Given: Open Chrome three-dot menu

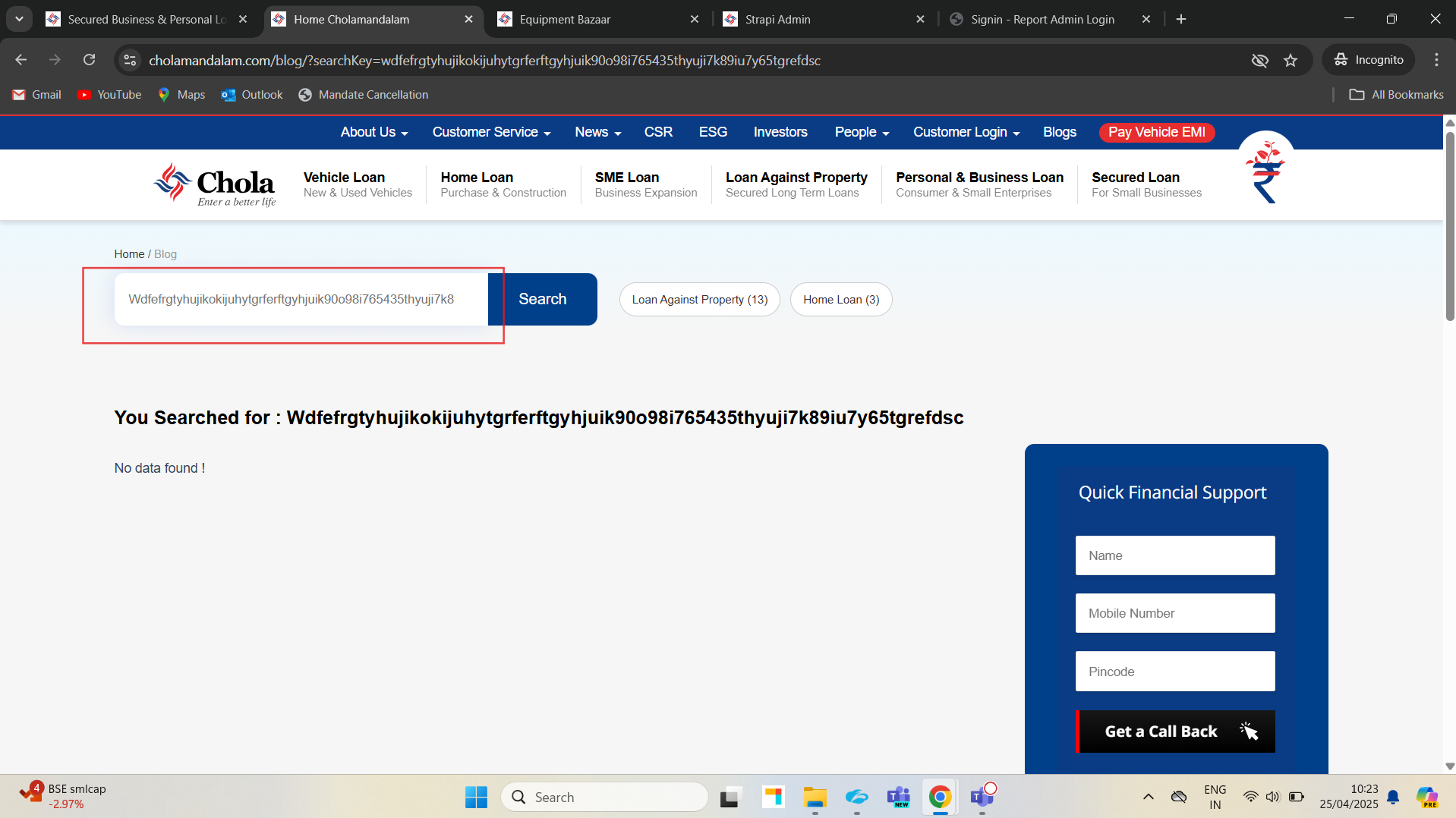Looking at the screenshot, I should [1436, 60].
